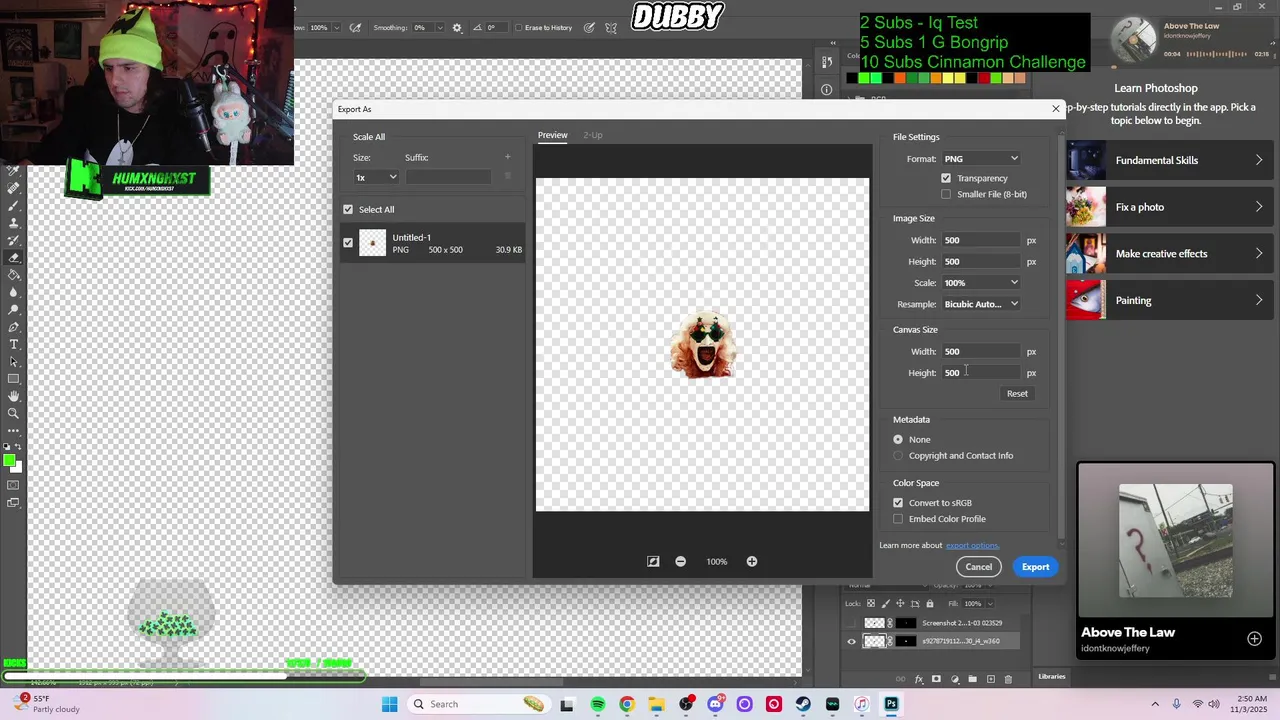The image size is (1280, 720).
Task: Open the Scale 100% dropdown
Action: (981, 283)
